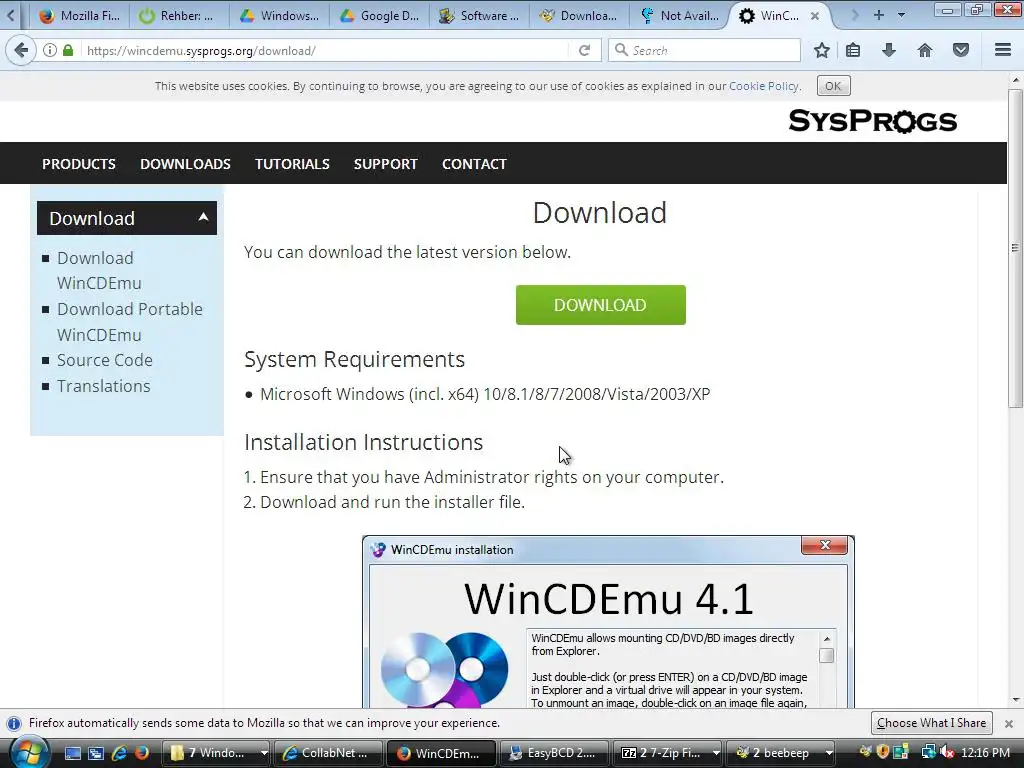Switch to CollabNet taskbar window
Viewport: 1024px width, 768px height.
click(328, 753)
